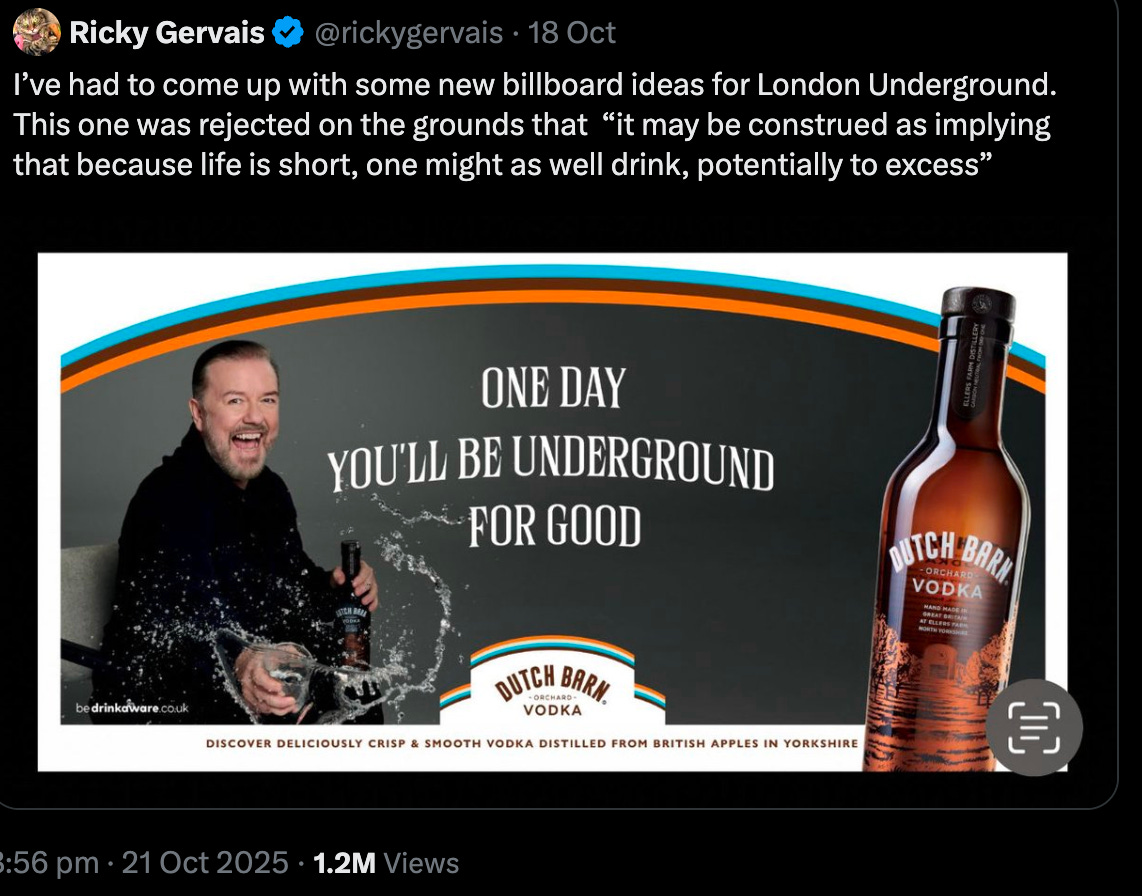Click the large vodka bottle in ad
The width and height of the screenshot is (1142, 896).
(947, 530)
